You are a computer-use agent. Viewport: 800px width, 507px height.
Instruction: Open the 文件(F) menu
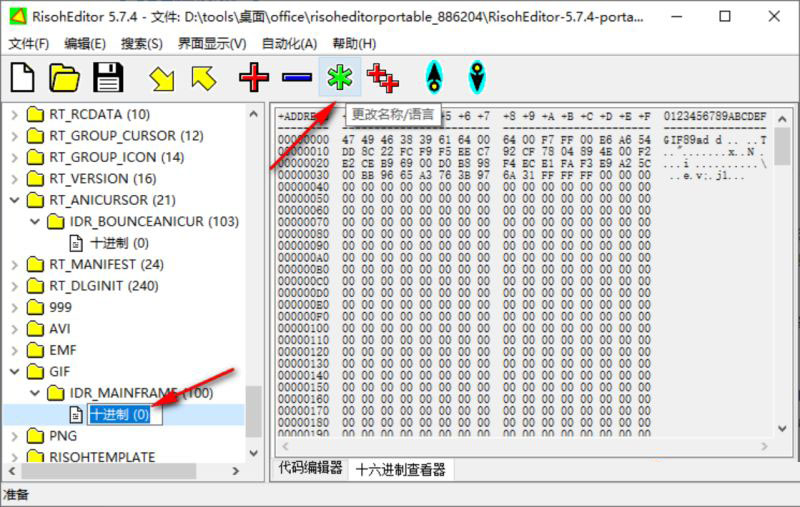click(29, 43)
